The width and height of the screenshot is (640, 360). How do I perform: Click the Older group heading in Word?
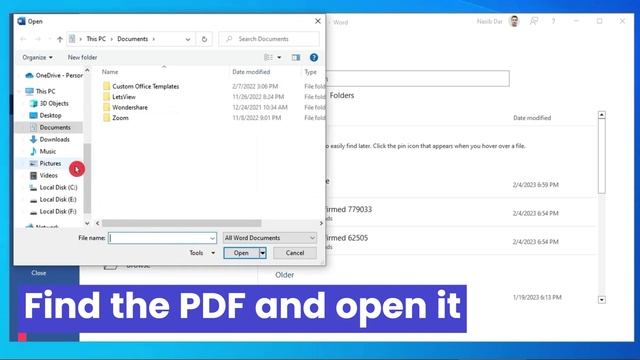284,275
